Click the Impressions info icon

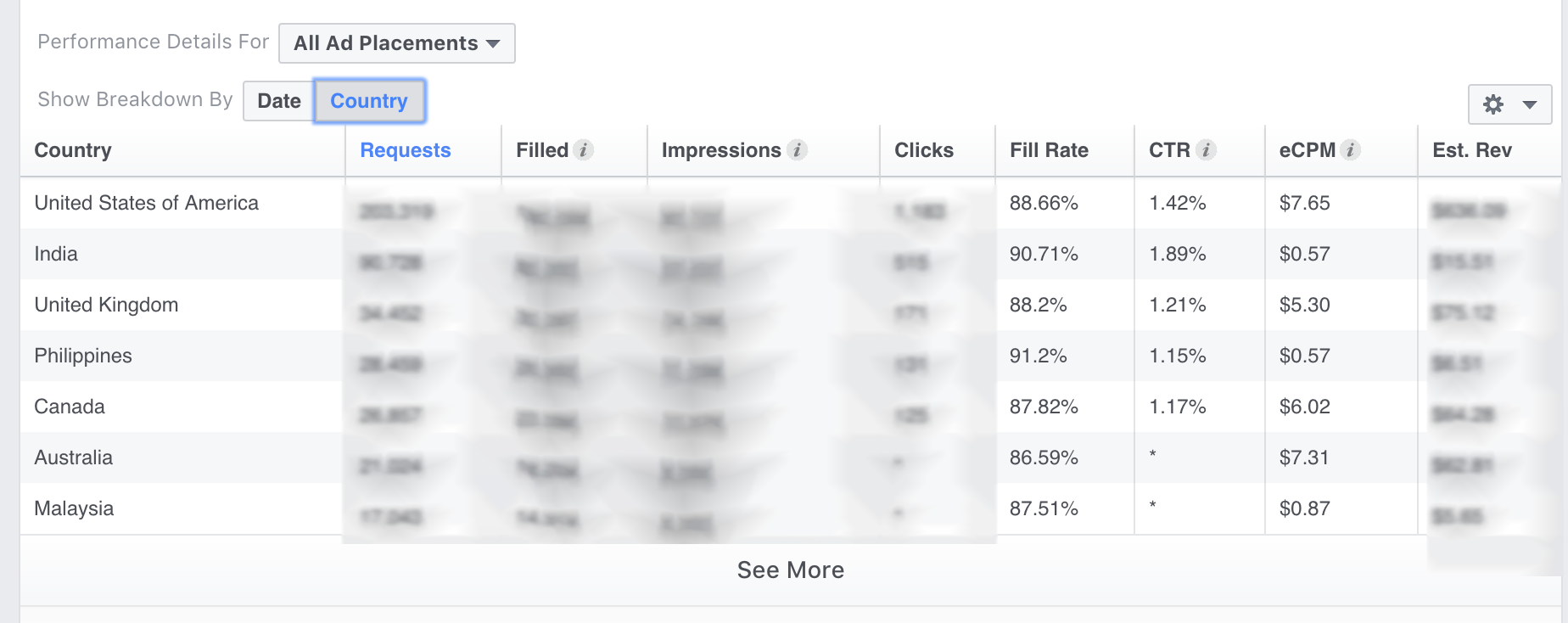click(x=797, y=150)
